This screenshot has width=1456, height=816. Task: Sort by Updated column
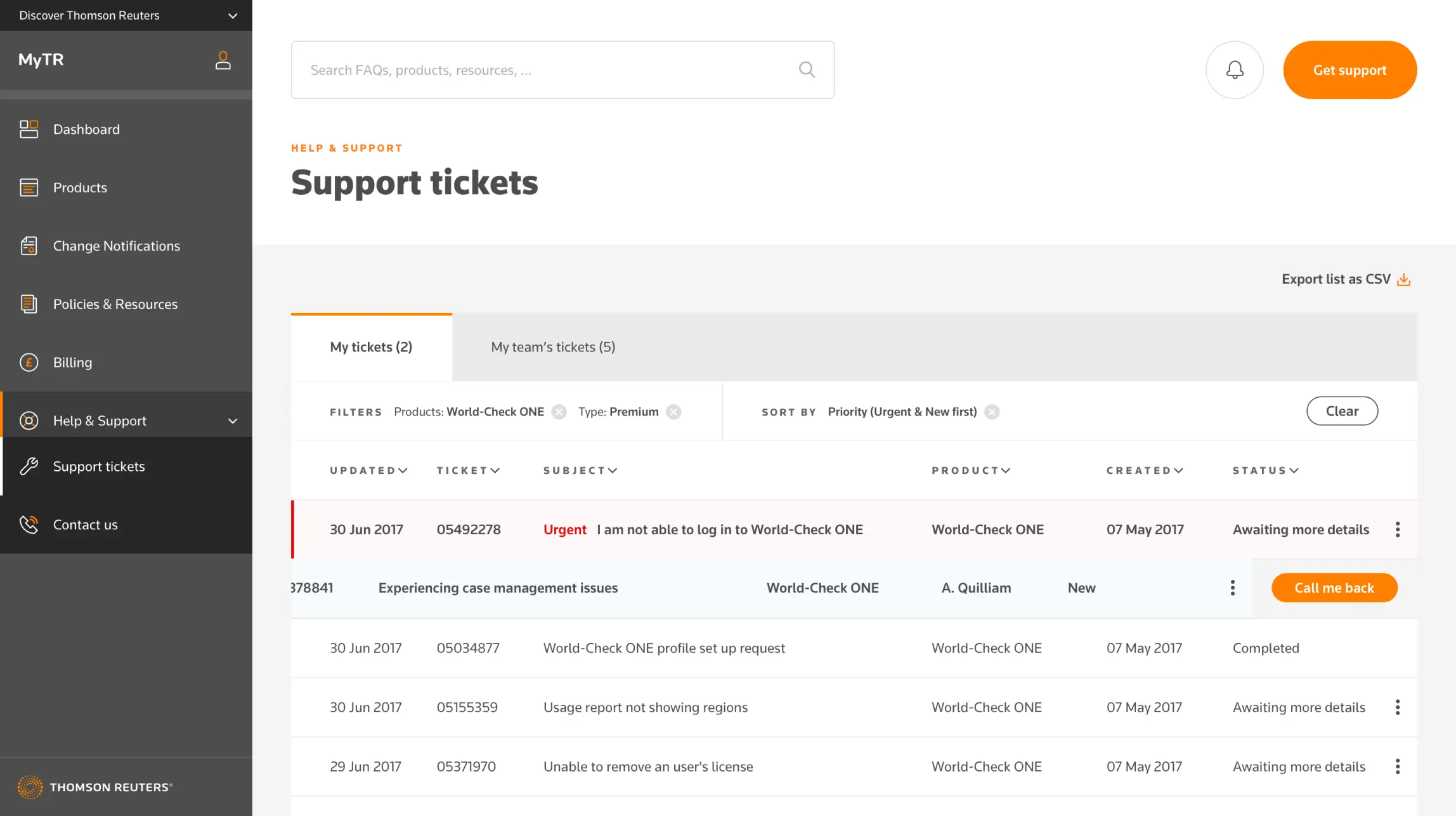368,470
